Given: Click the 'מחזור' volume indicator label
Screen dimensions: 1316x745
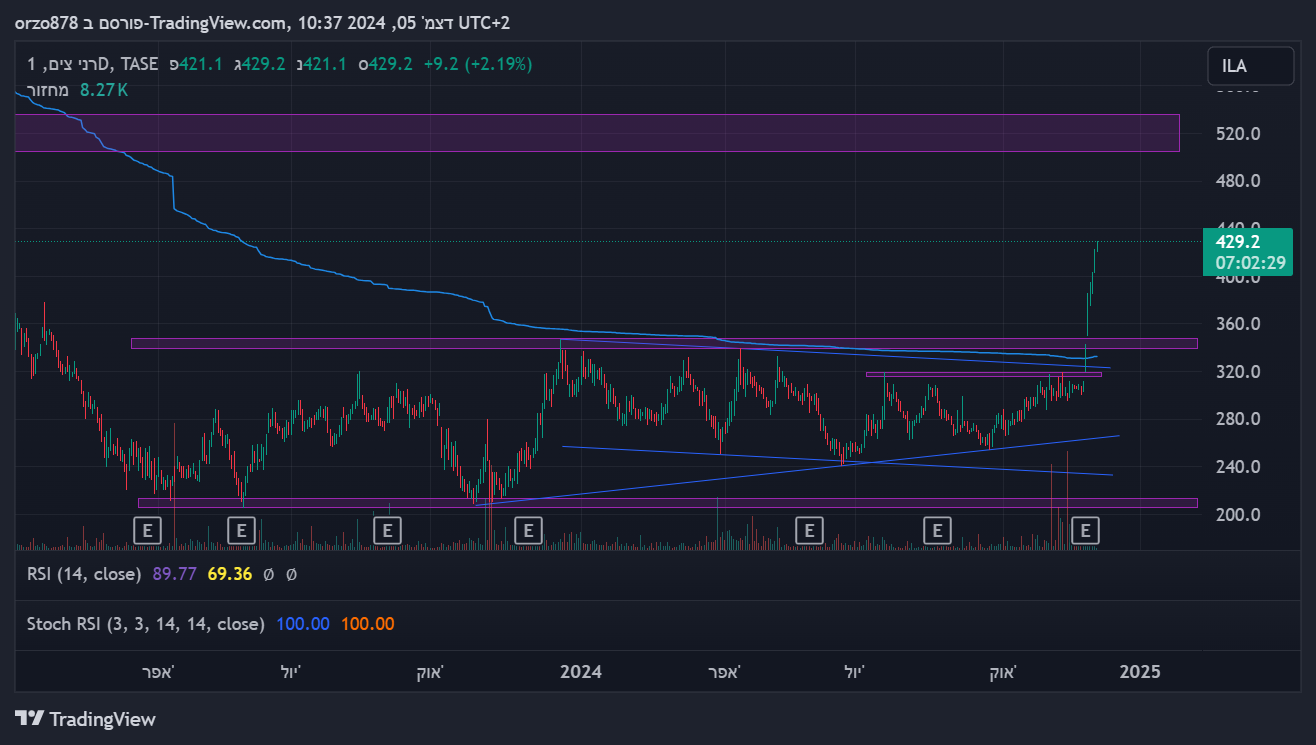Looking at the screenshot, I should (x=47, y=90).
